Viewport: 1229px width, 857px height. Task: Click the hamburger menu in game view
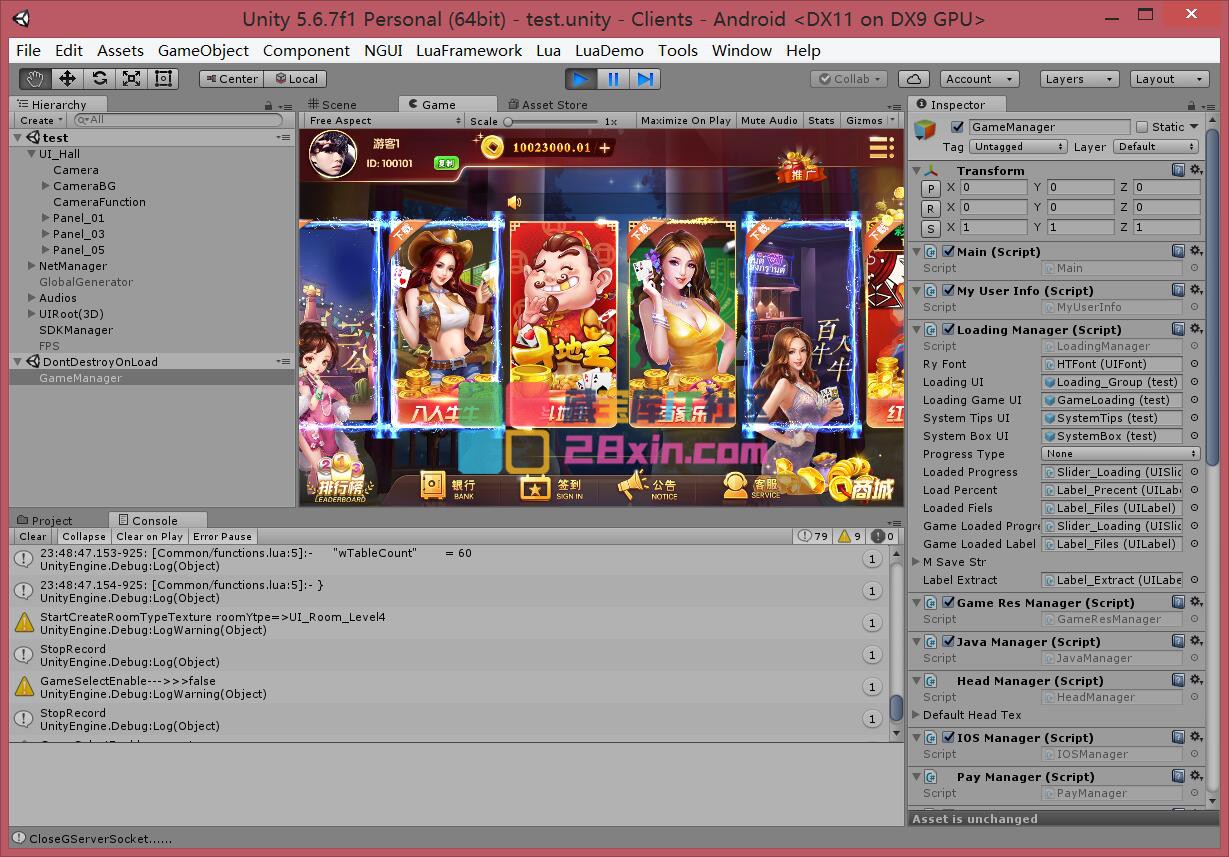881,148
